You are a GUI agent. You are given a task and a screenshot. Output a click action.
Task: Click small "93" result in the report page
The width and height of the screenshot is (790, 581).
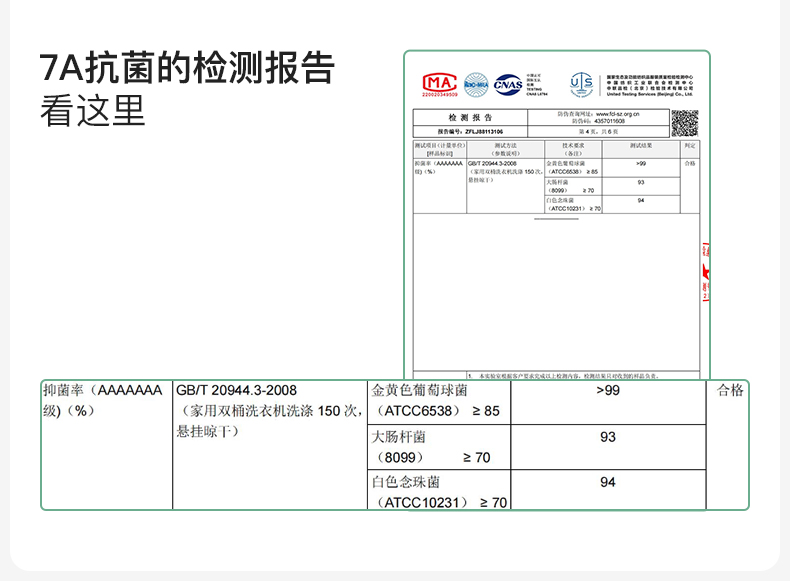tap(641, 182)
